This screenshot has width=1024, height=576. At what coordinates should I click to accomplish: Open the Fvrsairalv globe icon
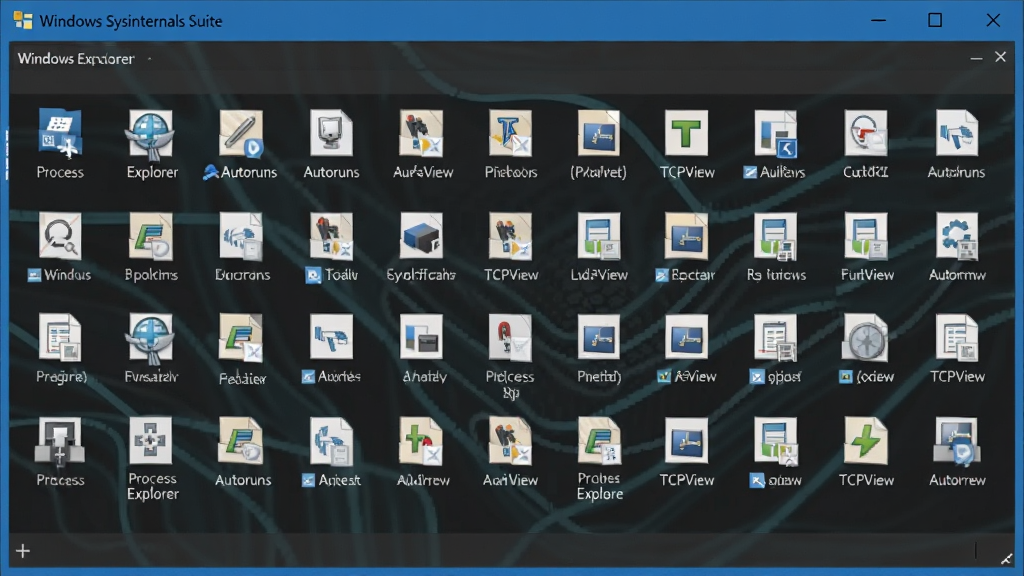pyautogui.click(x=151, y=338)
